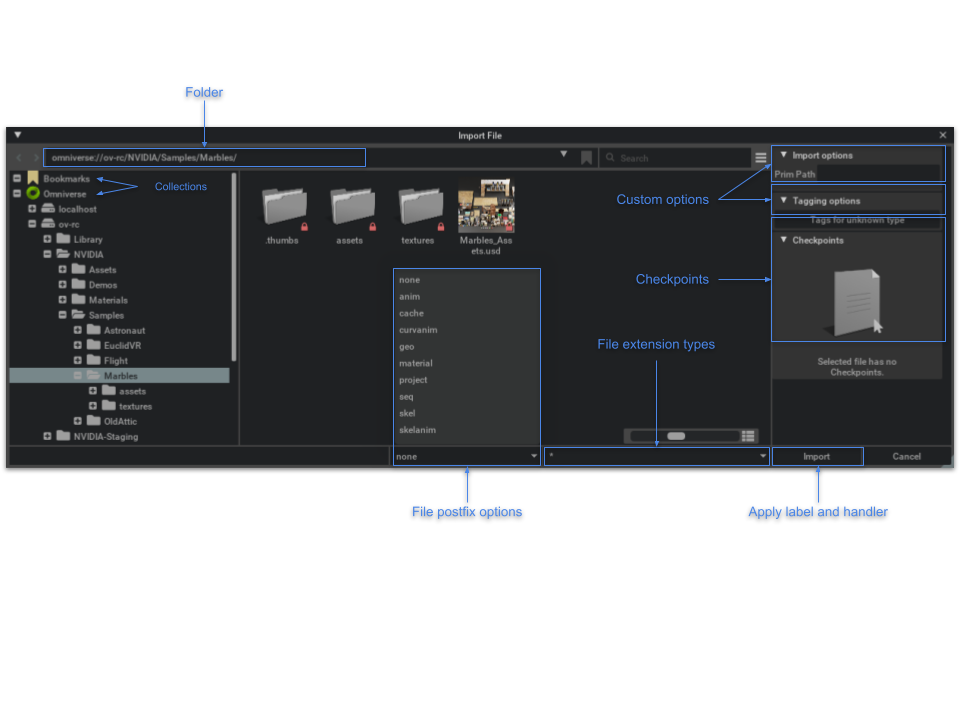
Task: Adjust the thumbnail size slider
Action: pos(677,436)
